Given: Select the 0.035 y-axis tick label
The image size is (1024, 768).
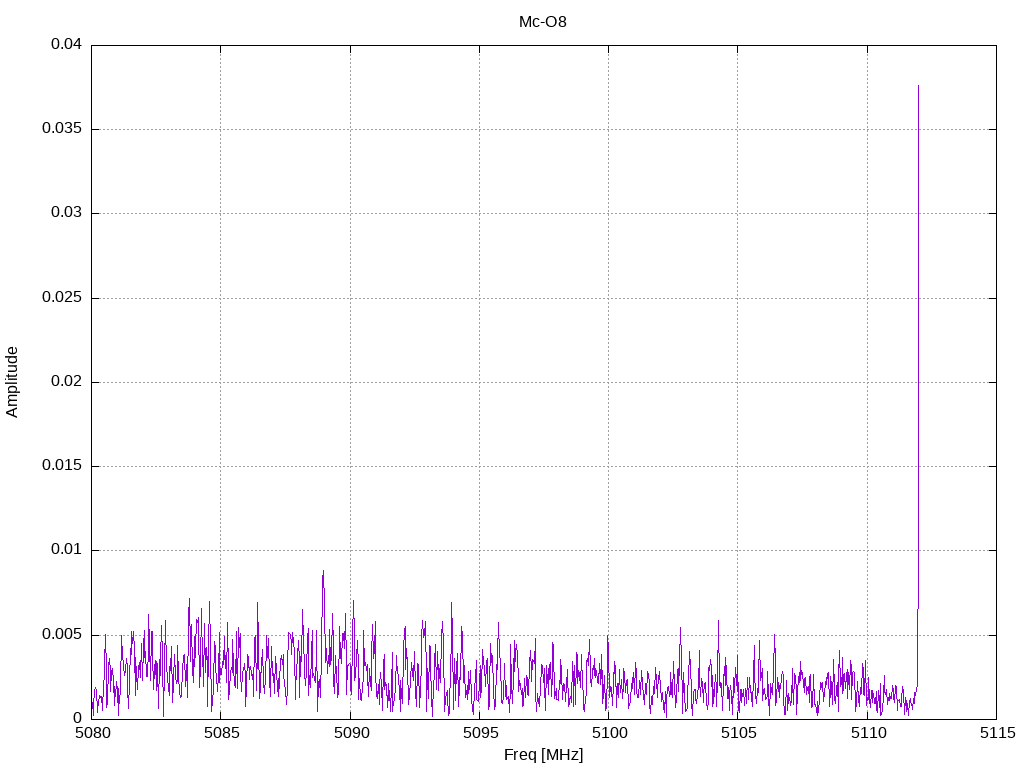Looking at the screenshot, I should pos(62,129).
